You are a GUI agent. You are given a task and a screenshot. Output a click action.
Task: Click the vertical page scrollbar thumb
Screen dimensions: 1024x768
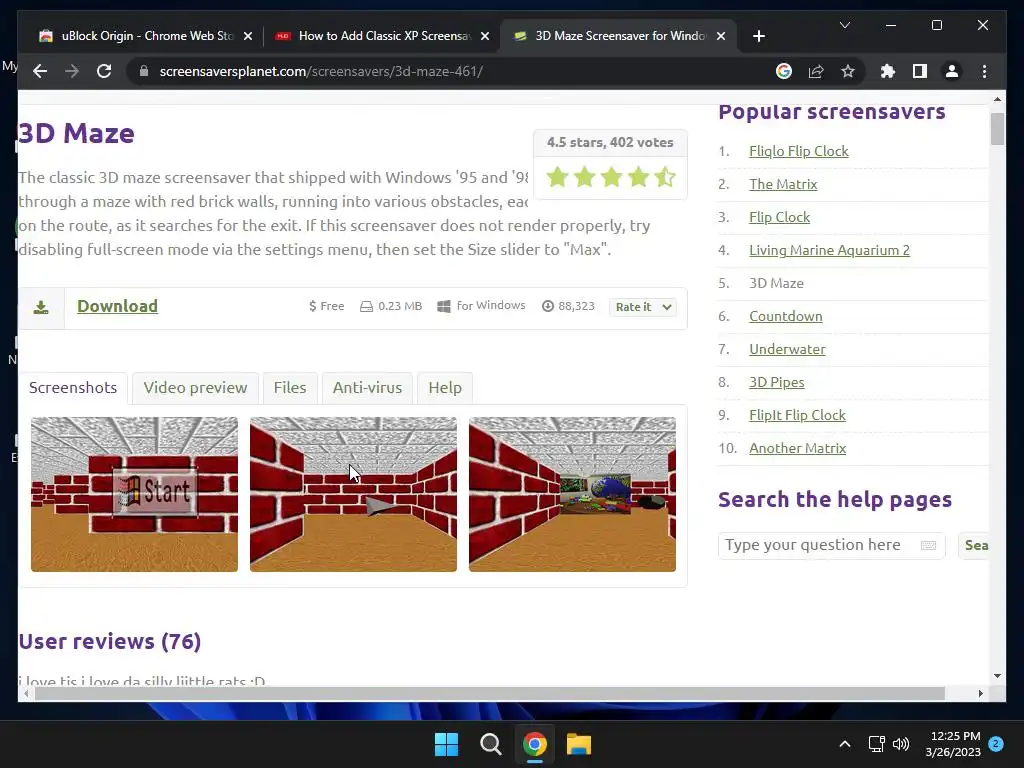(997, 129)
